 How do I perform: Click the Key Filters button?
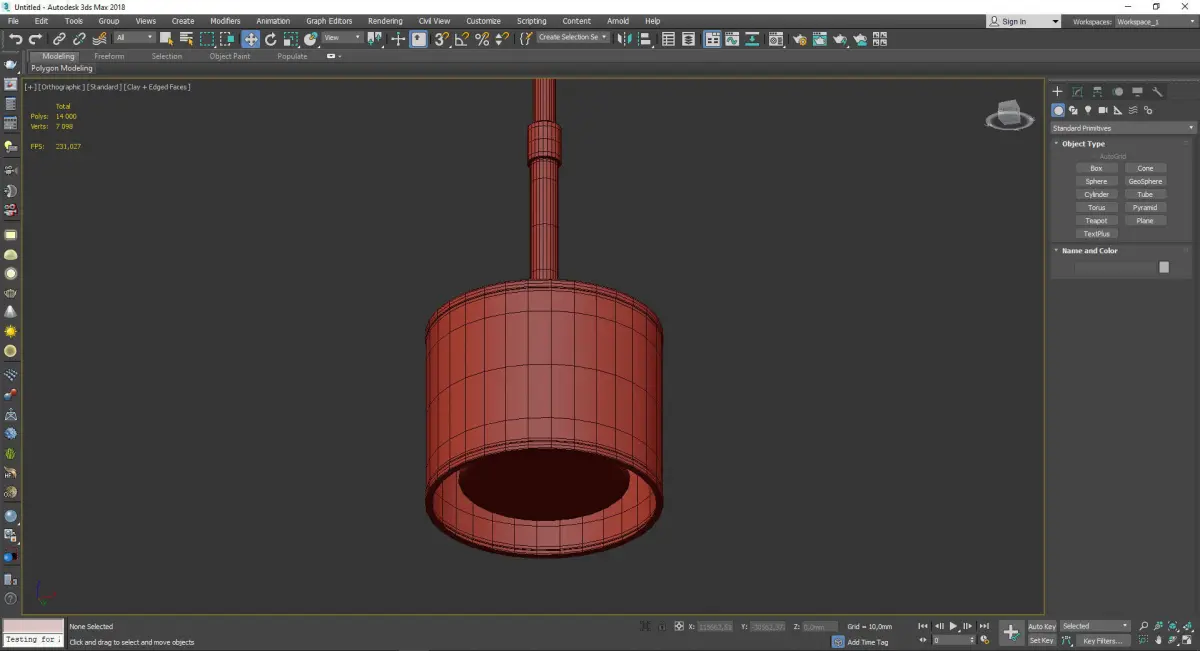coord(1101,640)
